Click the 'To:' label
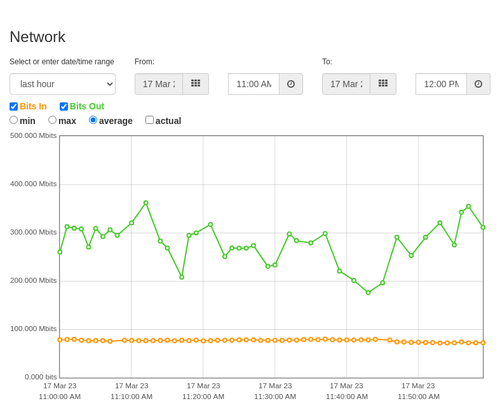The width and height of the screenshot is (500, 403). [x=327, y=62]
